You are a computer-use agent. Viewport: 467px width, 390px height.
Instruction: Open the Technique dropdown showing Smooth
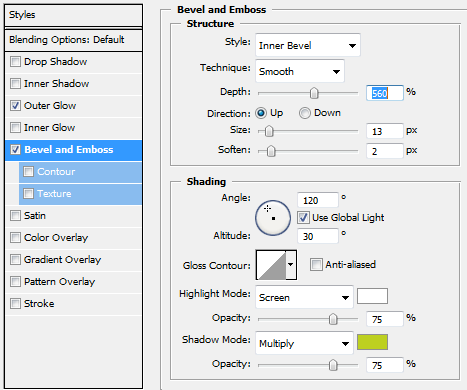[300, 71]
